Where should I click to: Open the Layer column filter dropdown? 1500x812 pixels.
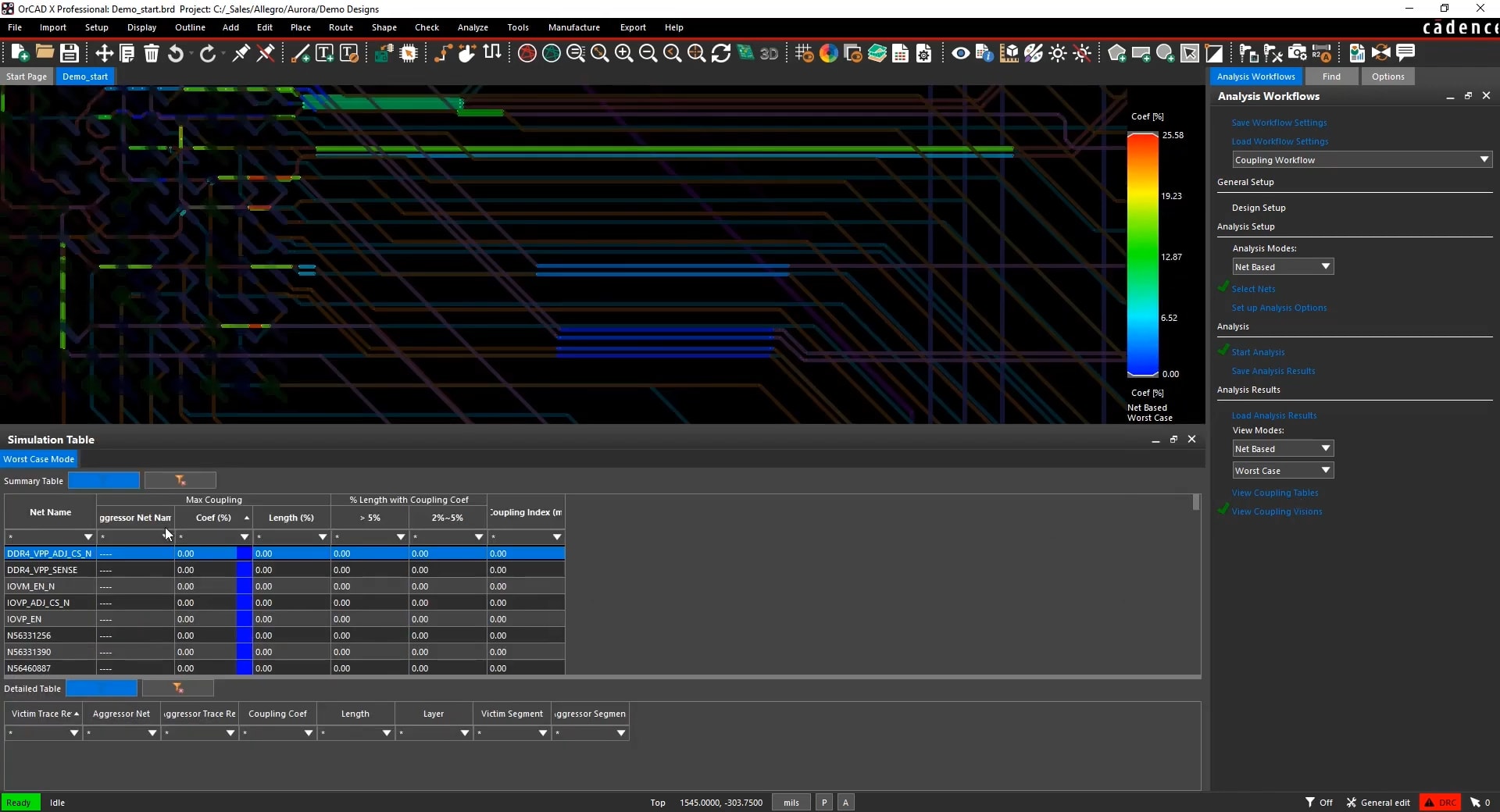pos(464,733)
